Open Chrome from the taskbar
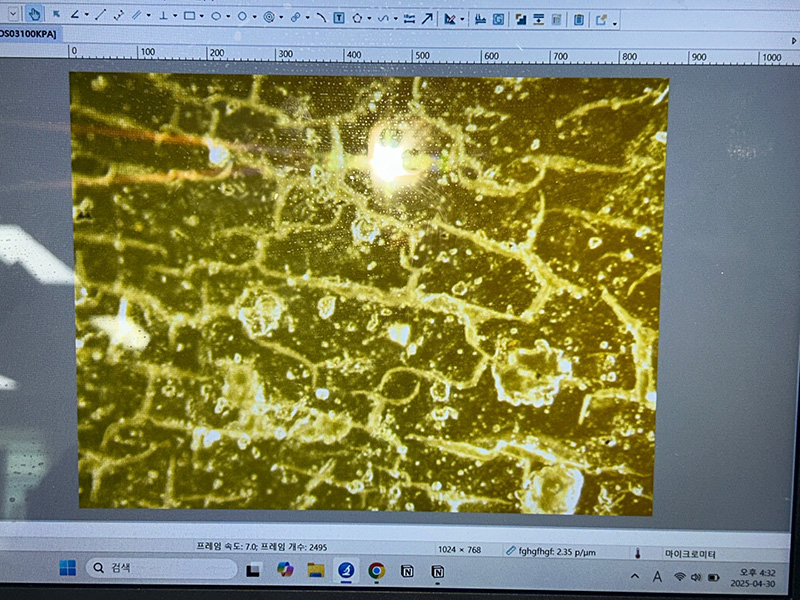The height and width of the screenshot is (600, 800). [376, 570]
